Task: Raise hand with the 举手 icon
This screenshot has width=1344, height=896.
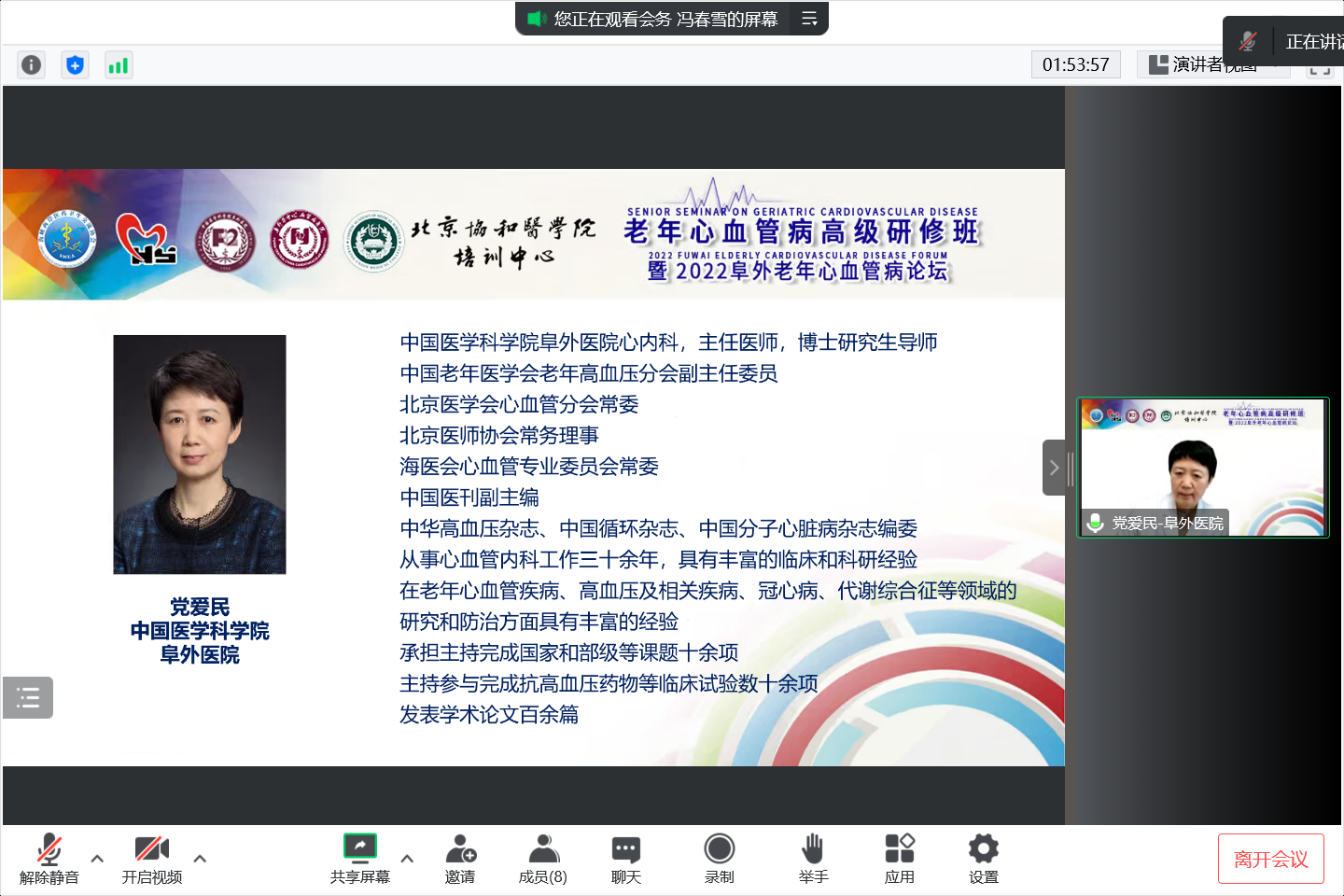Action: pyautogui.click(x=813, y=858)
